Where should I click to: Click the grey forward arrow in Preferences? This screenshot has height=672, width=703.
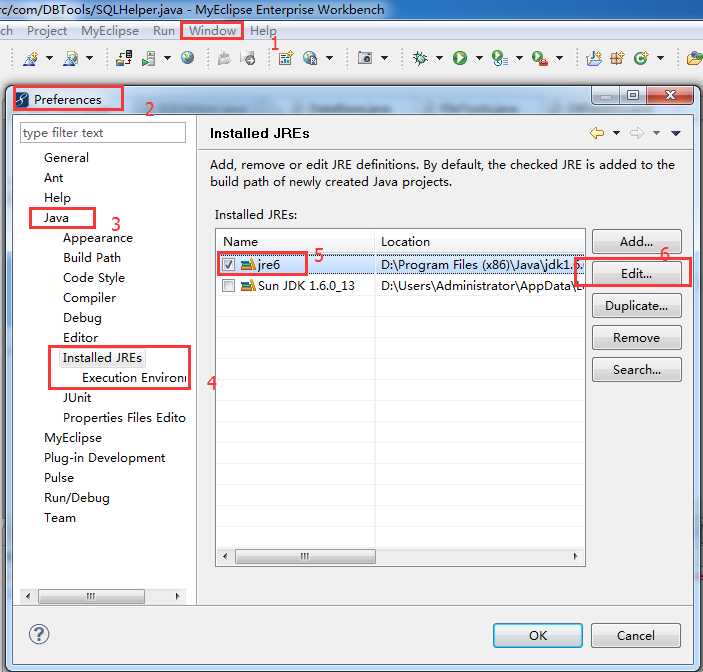pos(637,133)
